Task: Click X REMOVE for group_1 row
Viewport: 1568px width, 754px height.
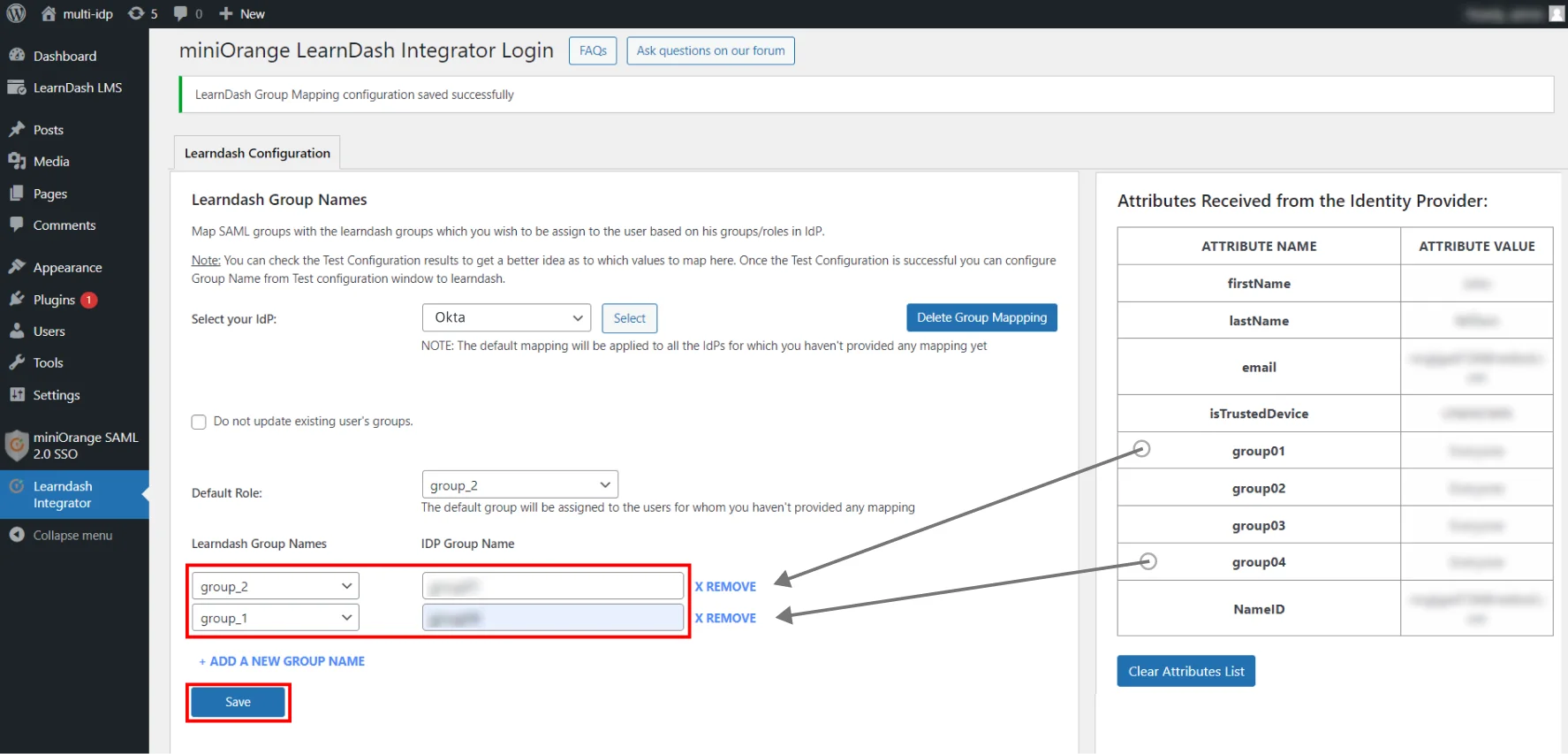Action: click(x=725, y=619)
